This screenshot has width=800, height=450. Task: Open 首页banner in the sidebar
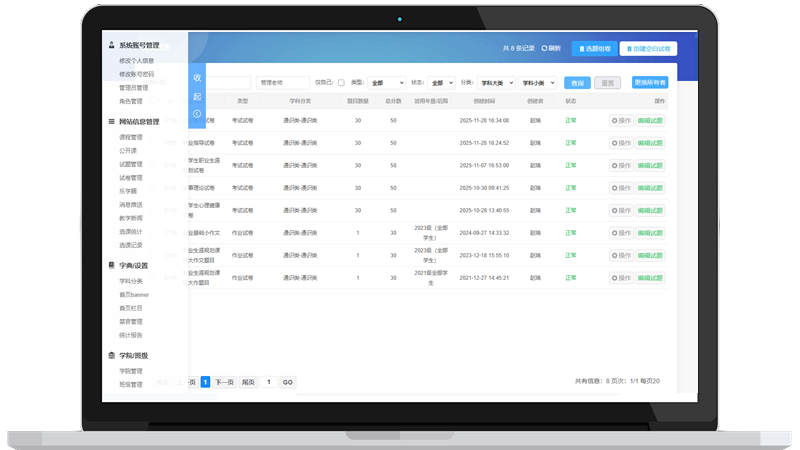(x=134, y=294)
